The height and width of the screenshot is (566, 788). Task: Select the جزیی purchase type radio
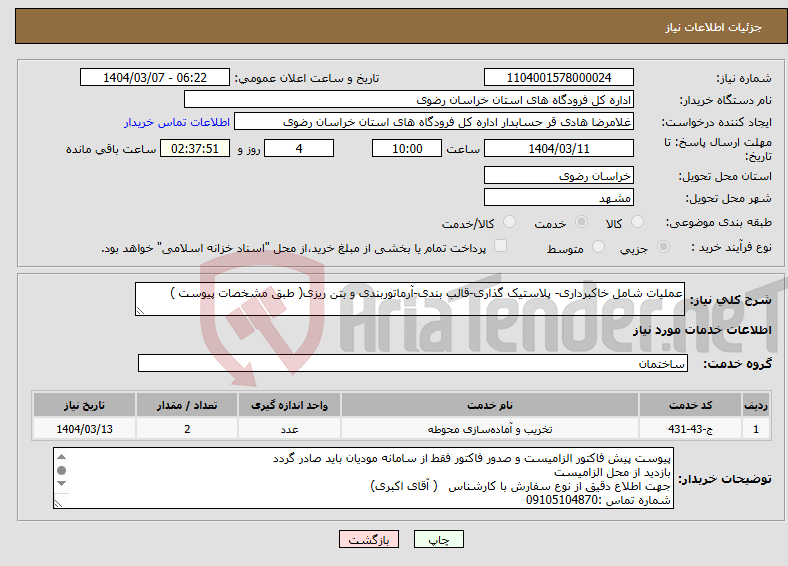[663, 247]
